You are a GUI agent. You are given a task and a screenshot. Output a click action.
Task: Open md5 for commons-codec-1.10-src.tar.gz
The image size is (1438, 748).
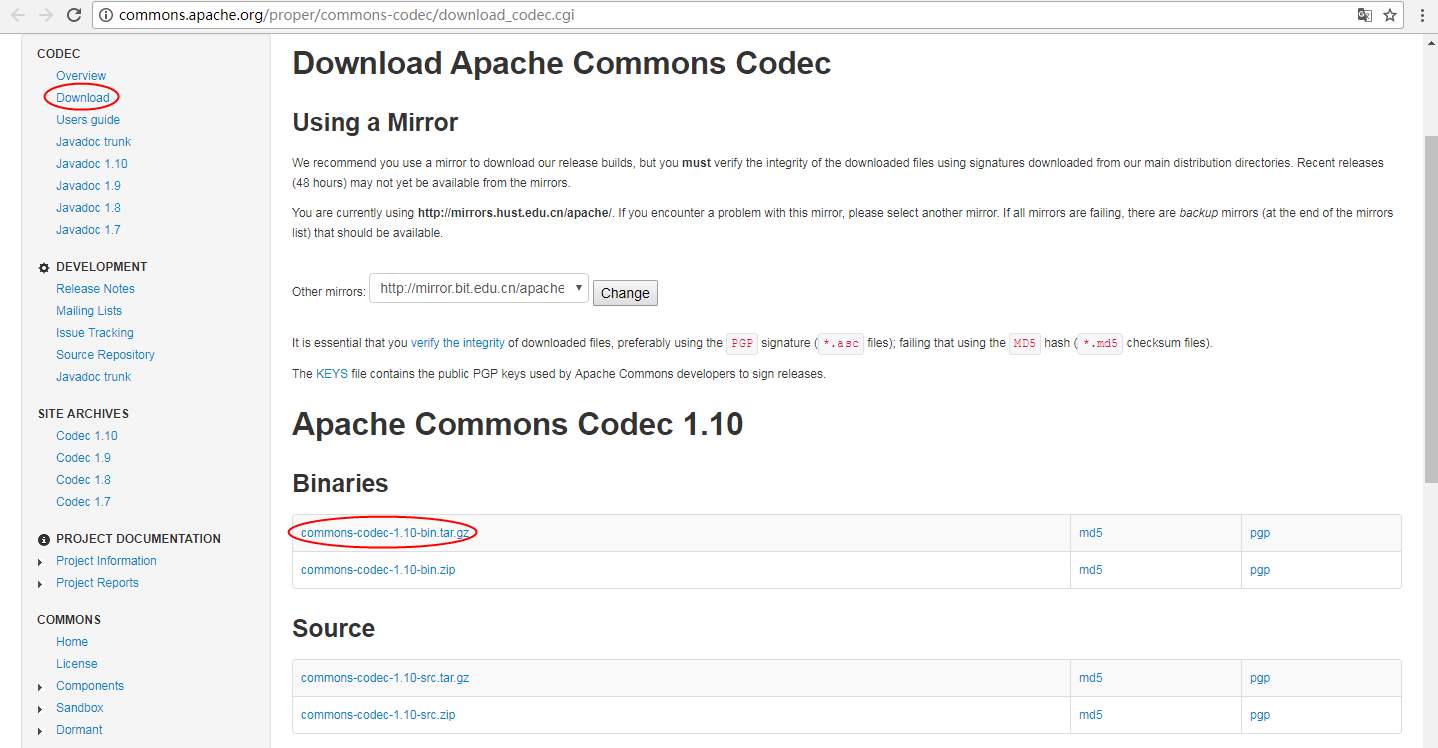[1090, 678]
